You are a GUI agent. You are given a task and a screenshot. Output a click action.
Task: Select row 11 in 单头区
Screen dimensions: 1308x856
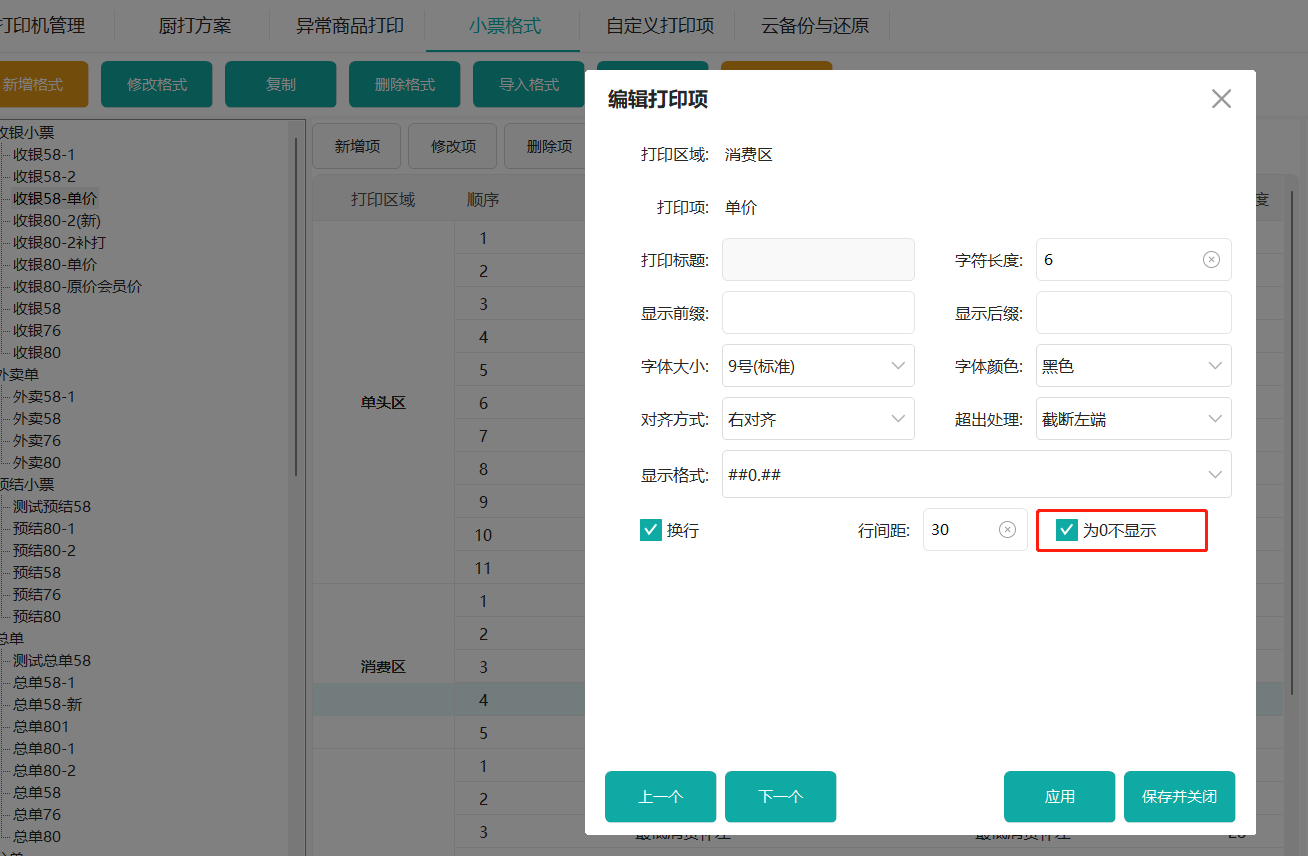(483, 567)
